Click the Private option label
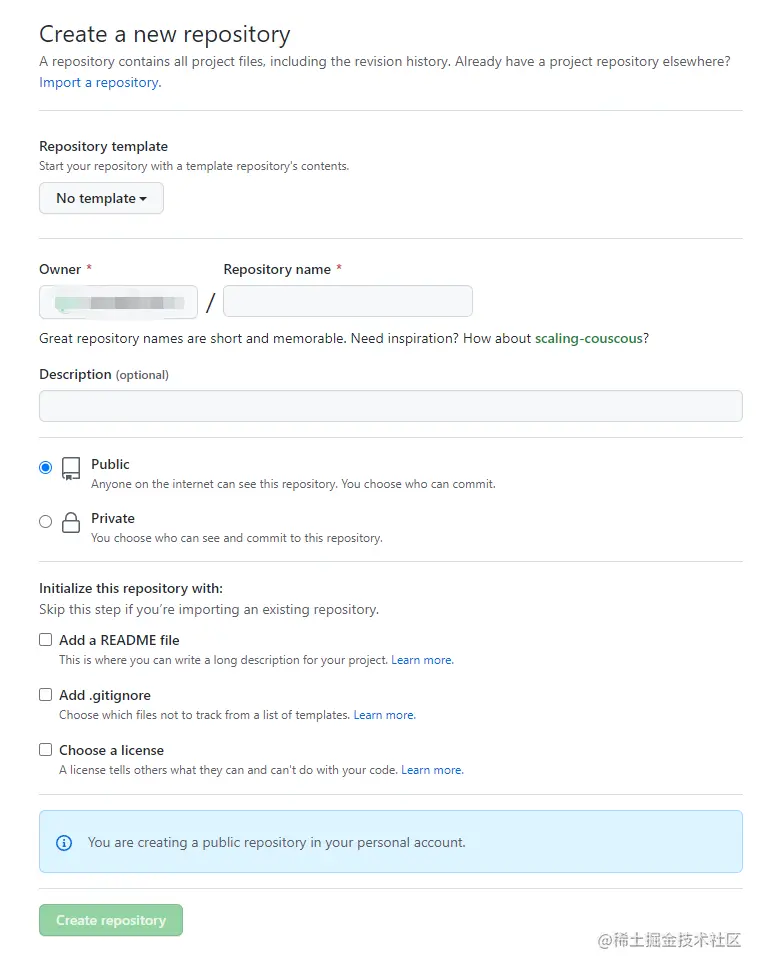 (x=113, y=518)
